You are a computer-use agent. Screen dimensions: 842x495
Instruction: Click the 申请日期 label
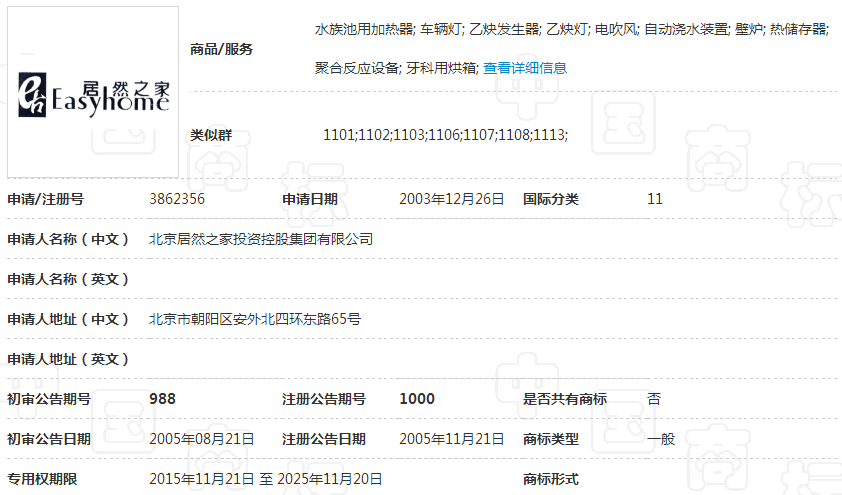(x=310, y=199)
